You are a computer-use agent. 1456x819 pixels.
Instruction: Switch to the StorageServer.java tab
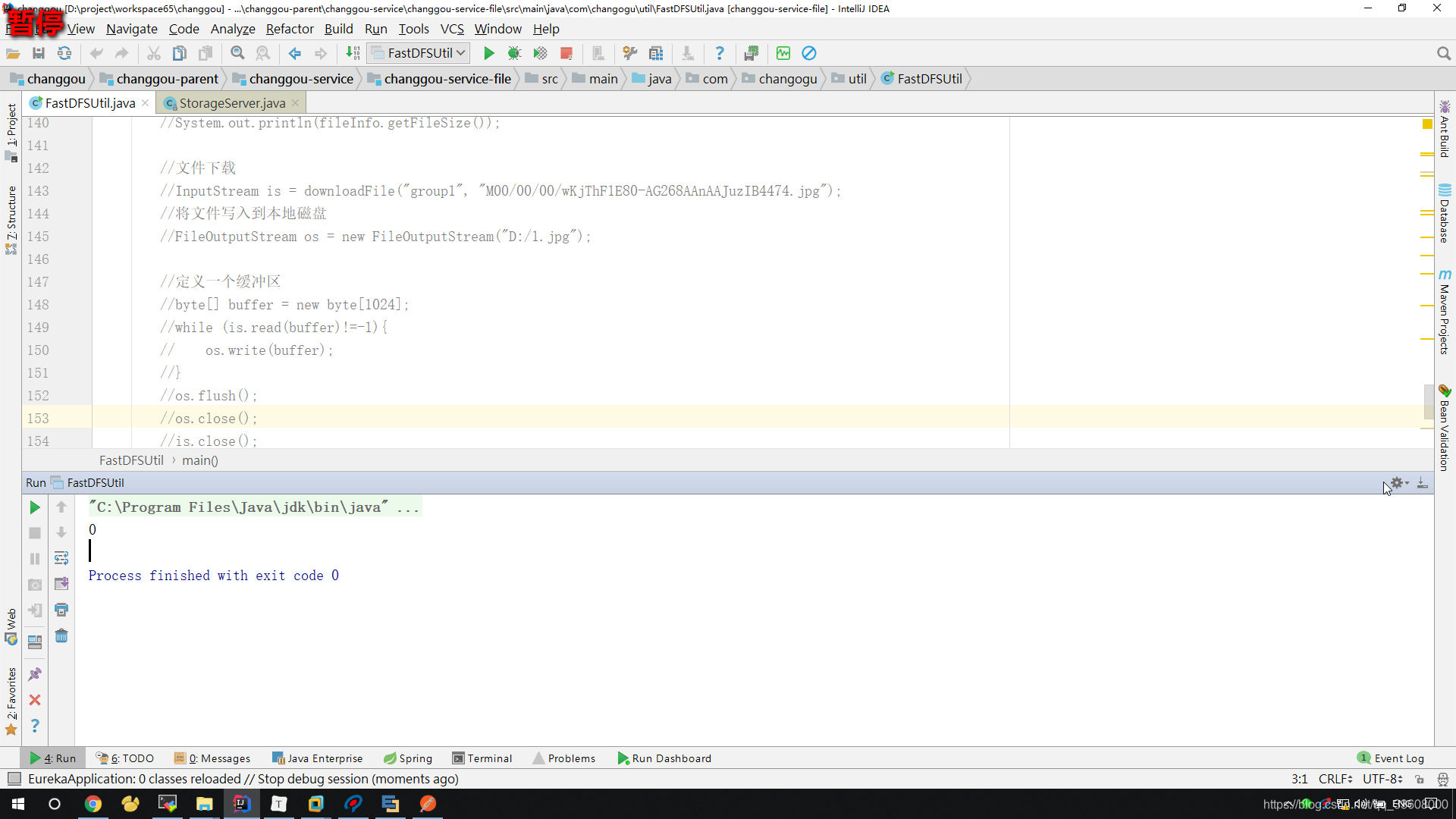(x=232, y=103)
